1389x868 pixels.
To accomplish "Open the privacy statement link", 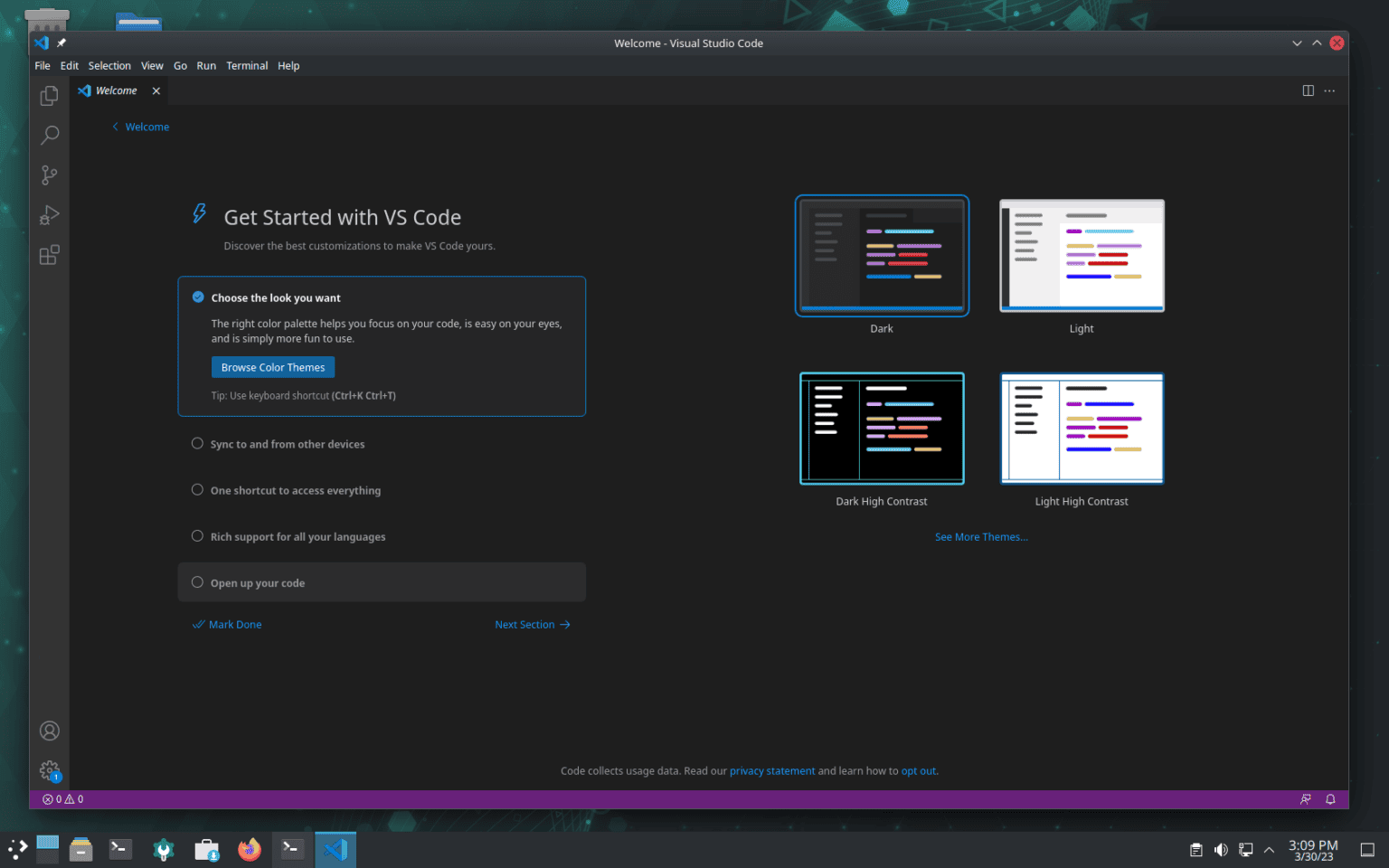I will 771,770.
